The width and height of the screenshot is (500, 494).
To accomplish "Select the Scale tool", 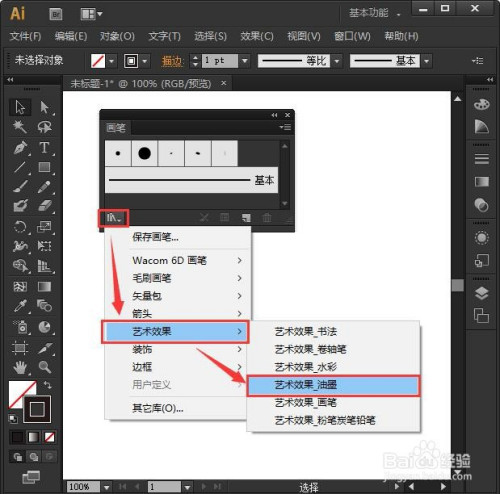I will point(44,227).
